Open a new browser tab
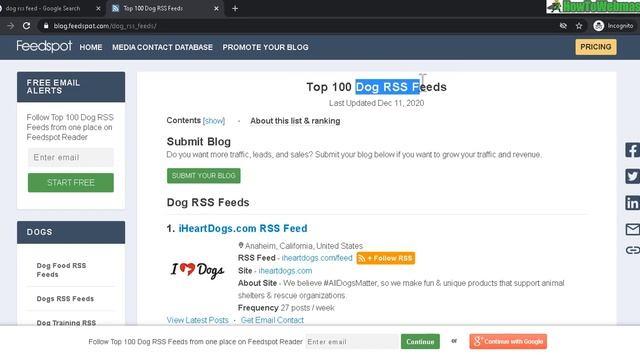Viewport: 640px width, 360px height. 235,8
